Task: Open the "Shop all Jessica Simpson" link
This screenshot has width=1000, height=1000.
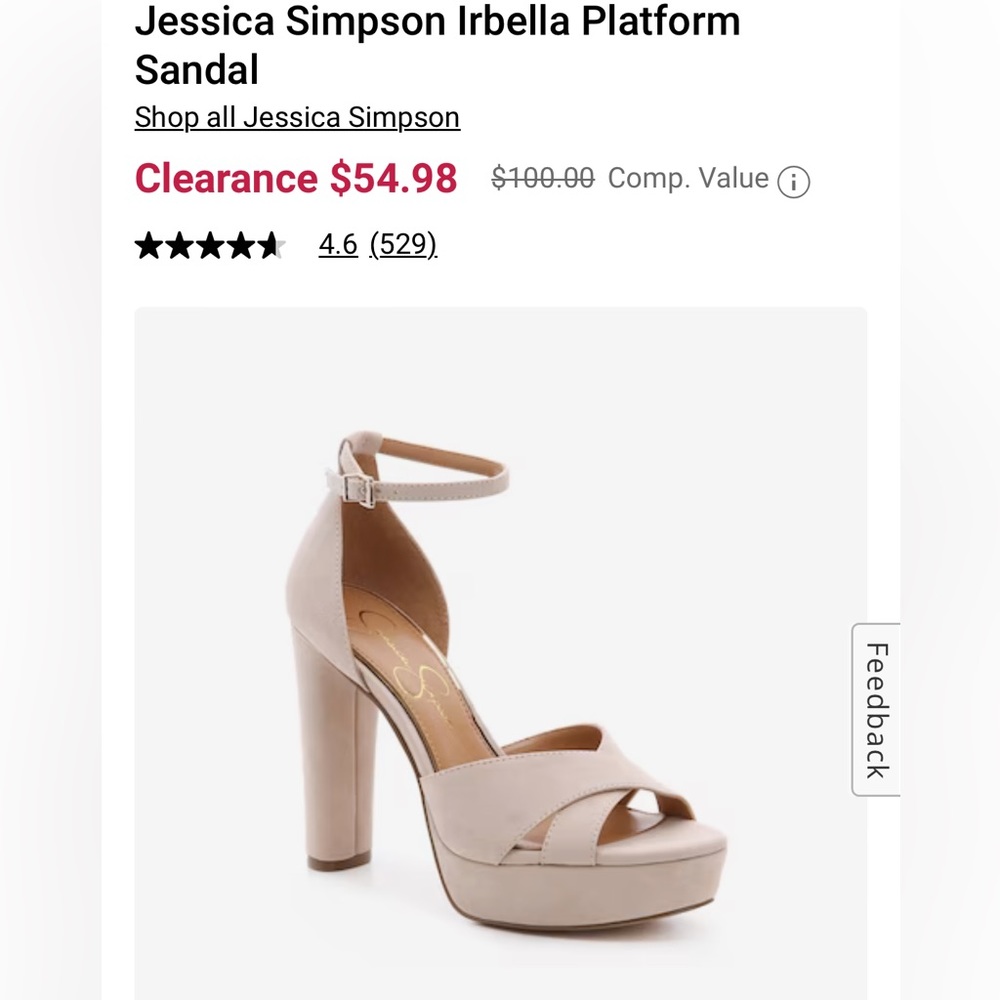Action: [297, 117]
